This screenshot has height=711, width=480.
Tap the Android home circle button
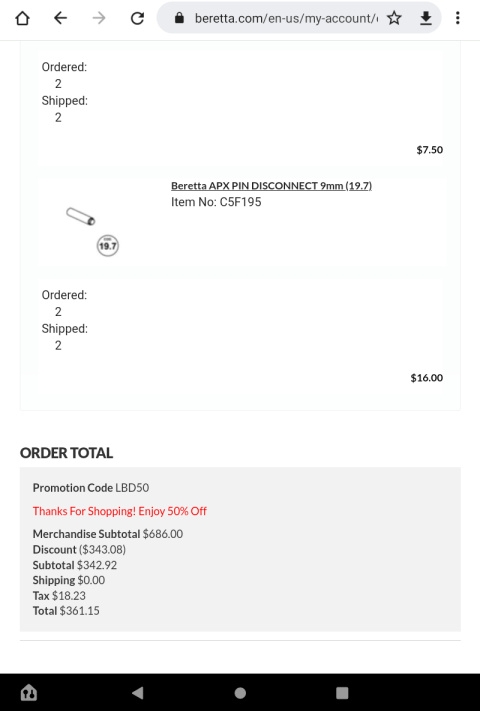click(240, 692)
